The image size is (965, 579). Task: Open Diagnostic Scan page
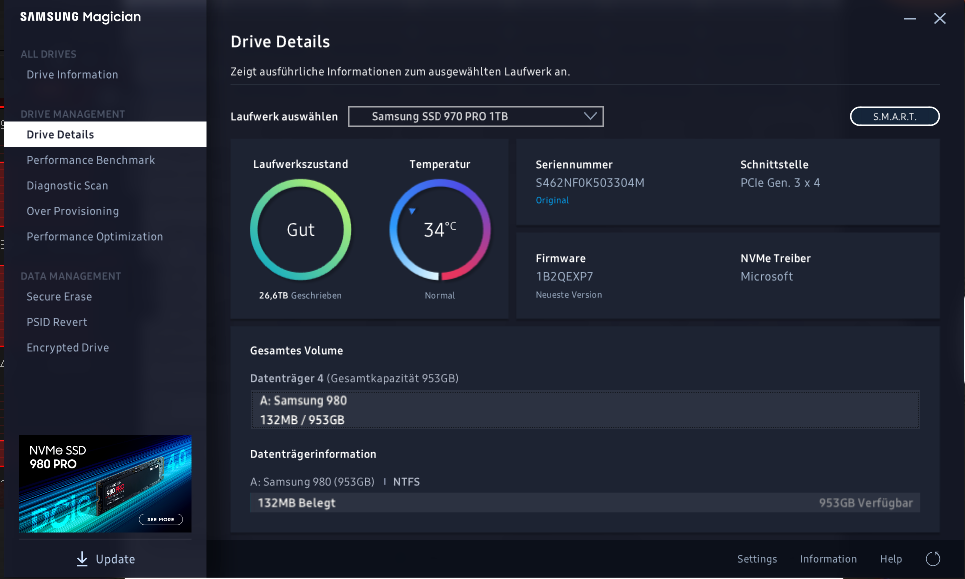[x=67, y=185]
